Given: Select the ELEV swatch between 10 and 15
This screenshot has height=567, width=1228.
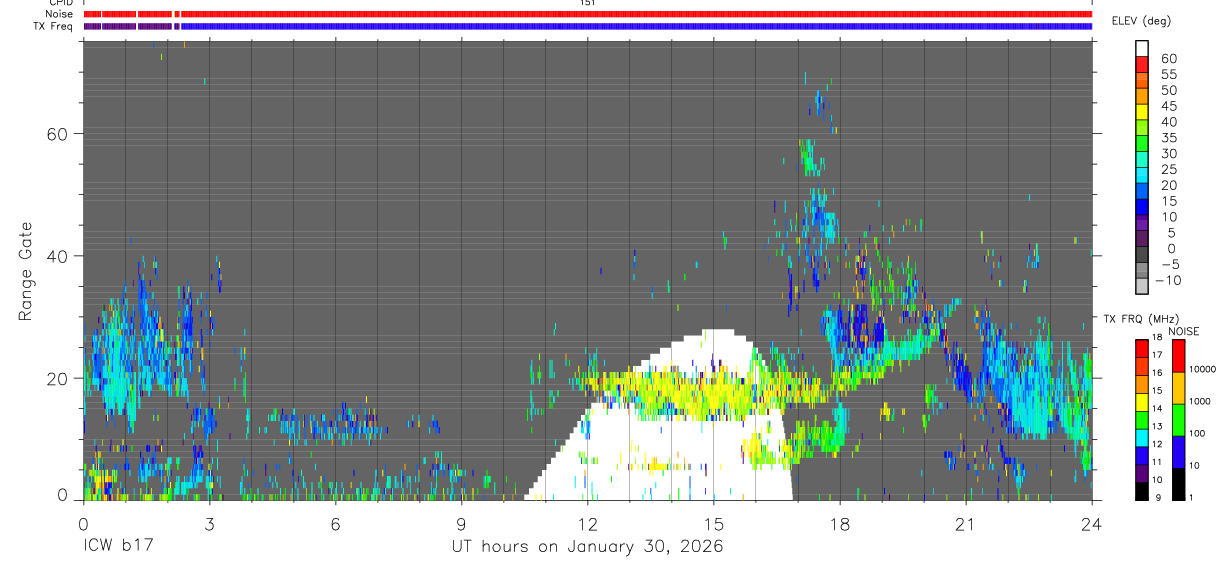Looking at the screenshot, I should 1142,209.
